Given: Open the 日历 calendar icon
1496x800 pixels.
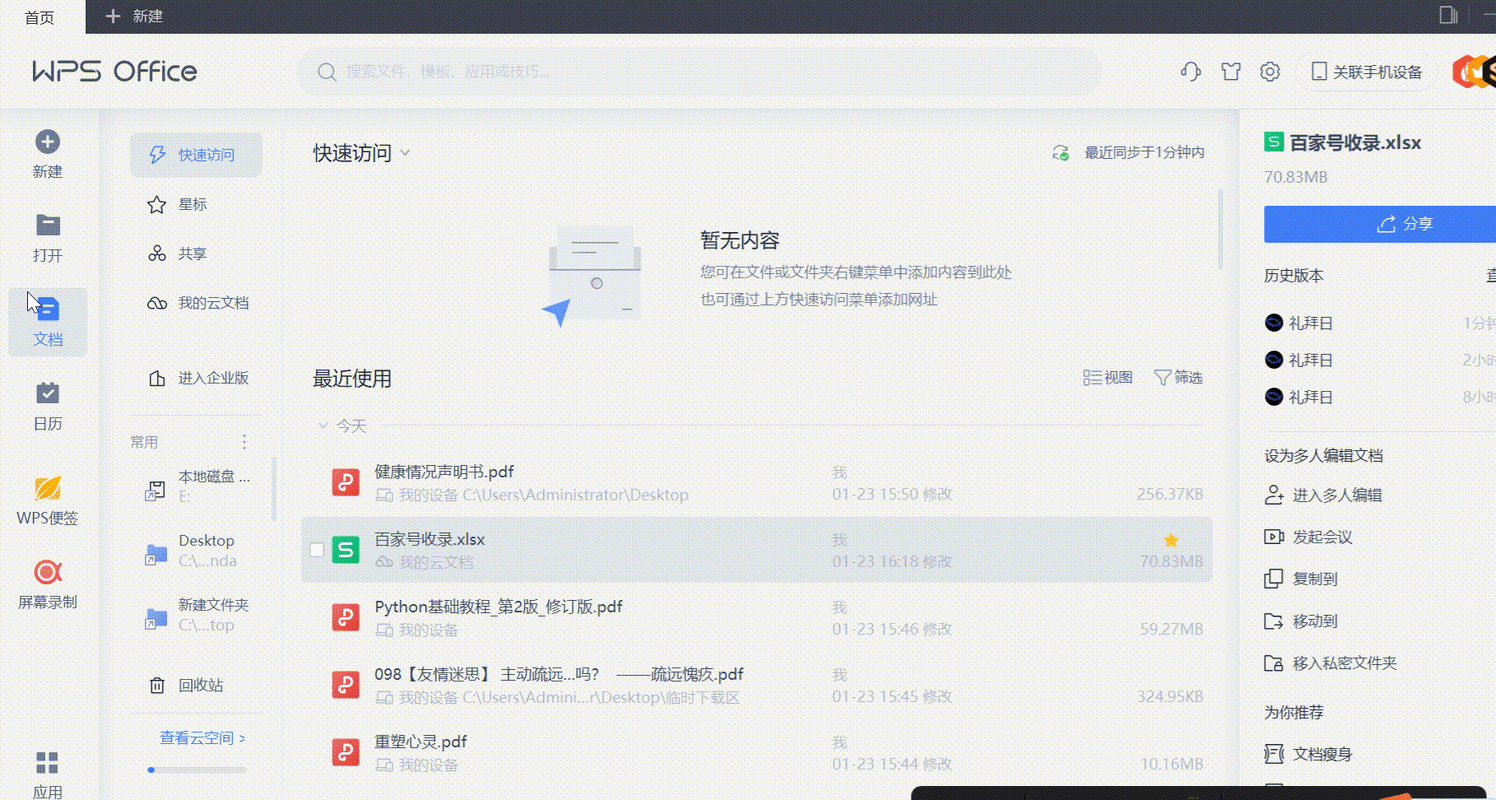Looking at the screenshot, I should coord(47,392).
